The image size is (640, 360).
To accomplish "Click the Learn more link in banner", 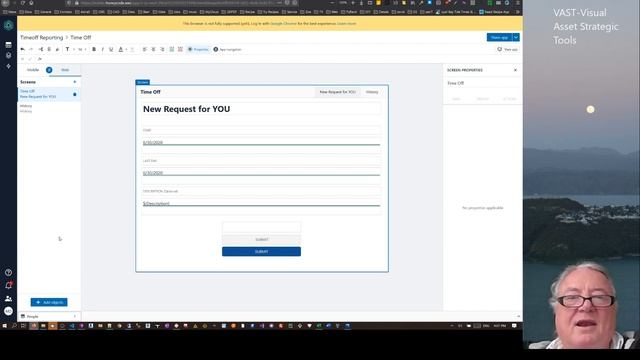I will click(347, 24).
